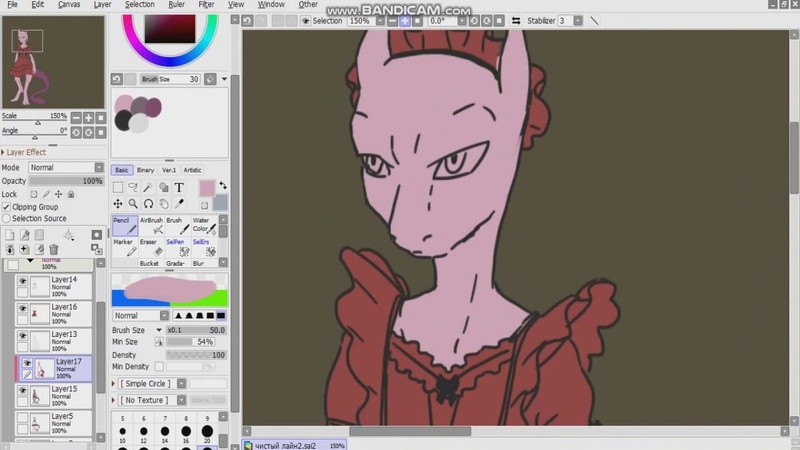The height and width of the screenshot is (450, 800).
Task: Select the Hand pan tool
Action: coord(164,204)
